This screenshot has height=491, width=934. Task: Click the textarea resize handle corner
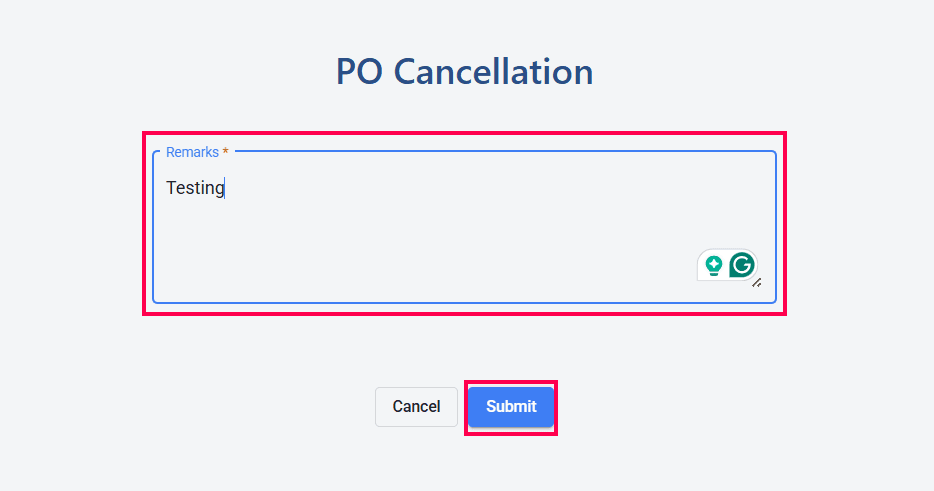[757, 283]
